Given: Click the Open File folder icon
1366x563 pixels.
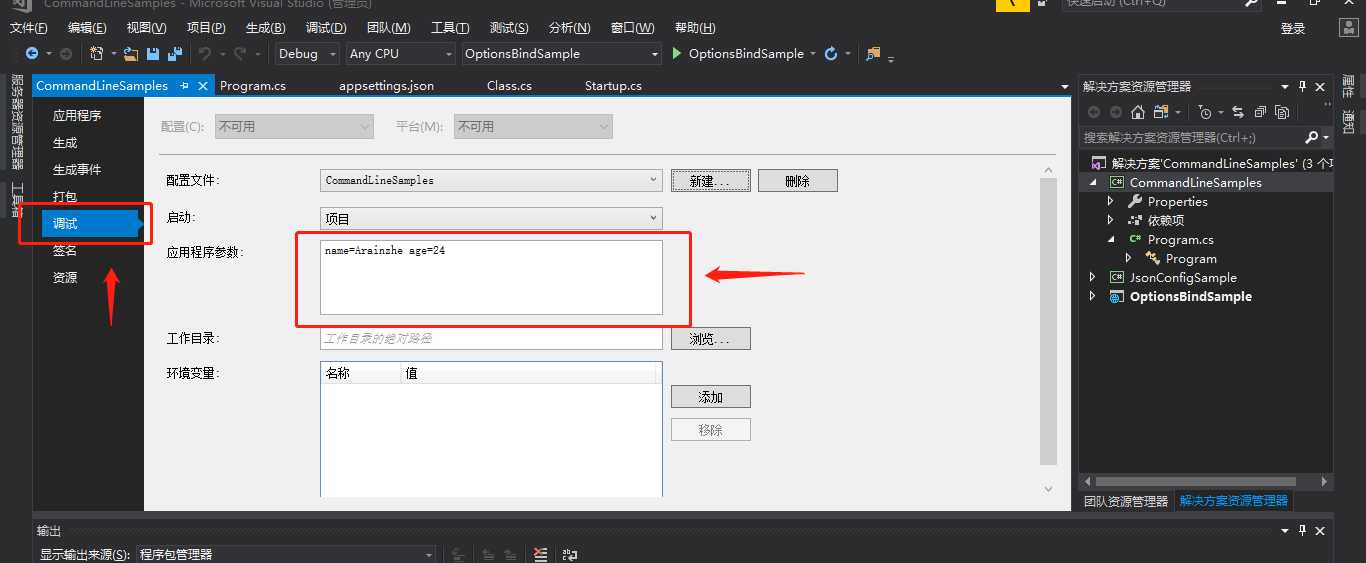Looking at the screenshot, I should point(131,54).
